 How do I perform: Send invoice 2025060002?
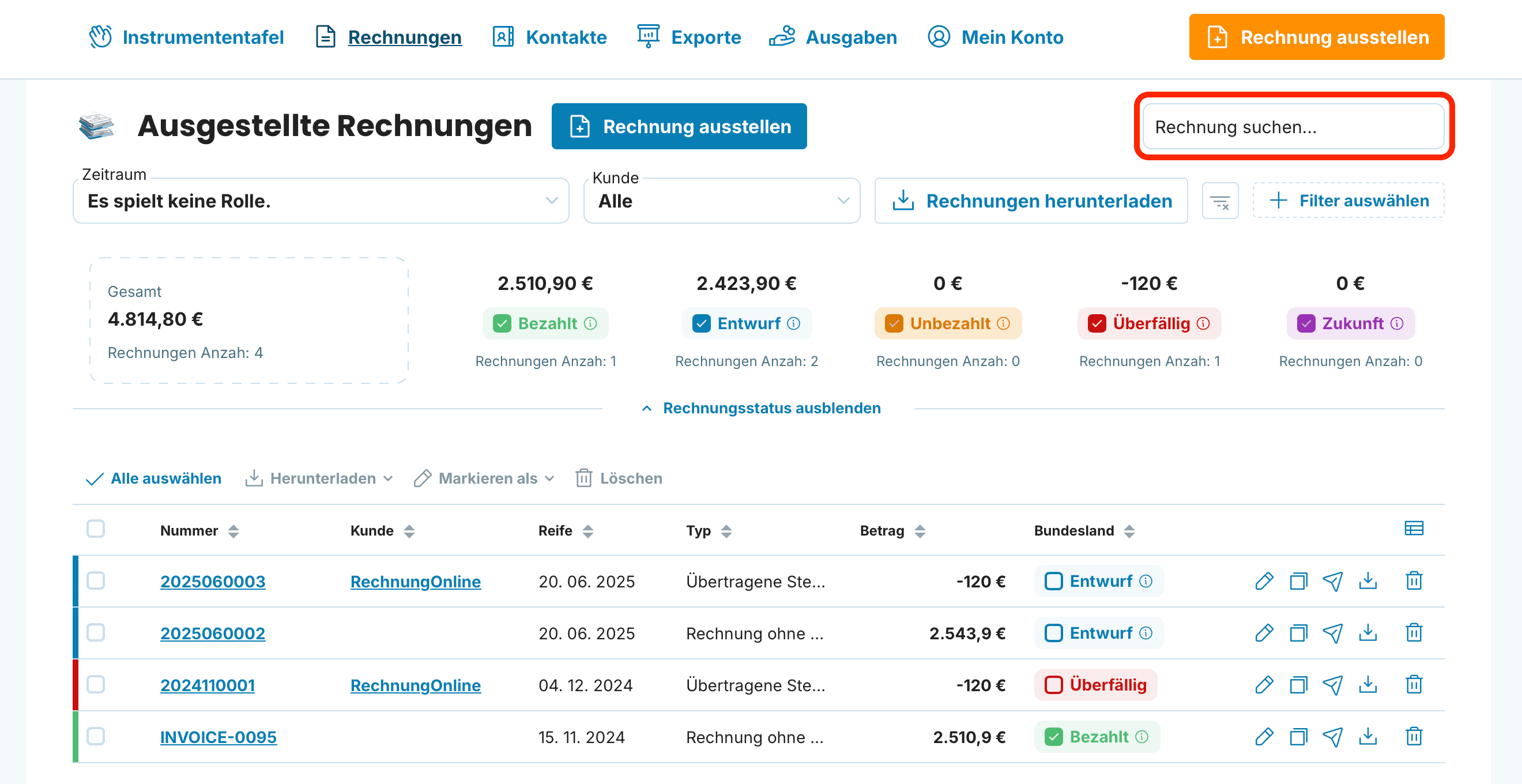point(1332,634)
